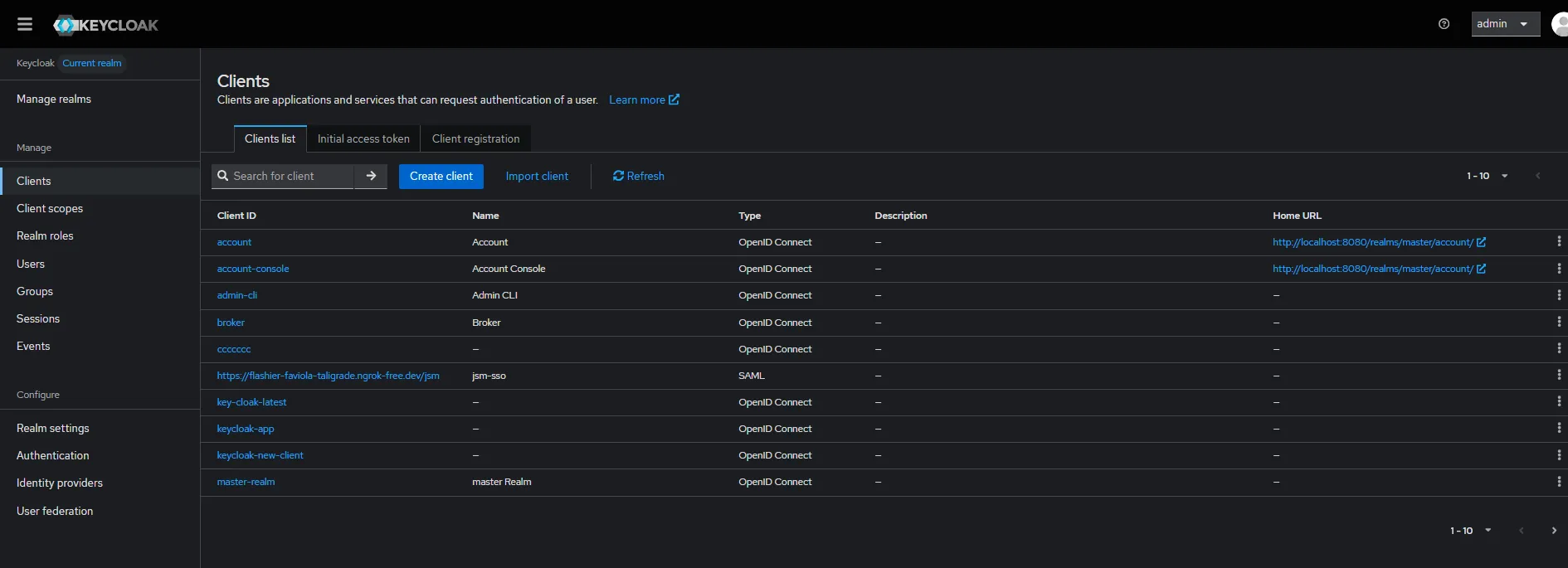Submit client search with arrow button

[371, 176]
